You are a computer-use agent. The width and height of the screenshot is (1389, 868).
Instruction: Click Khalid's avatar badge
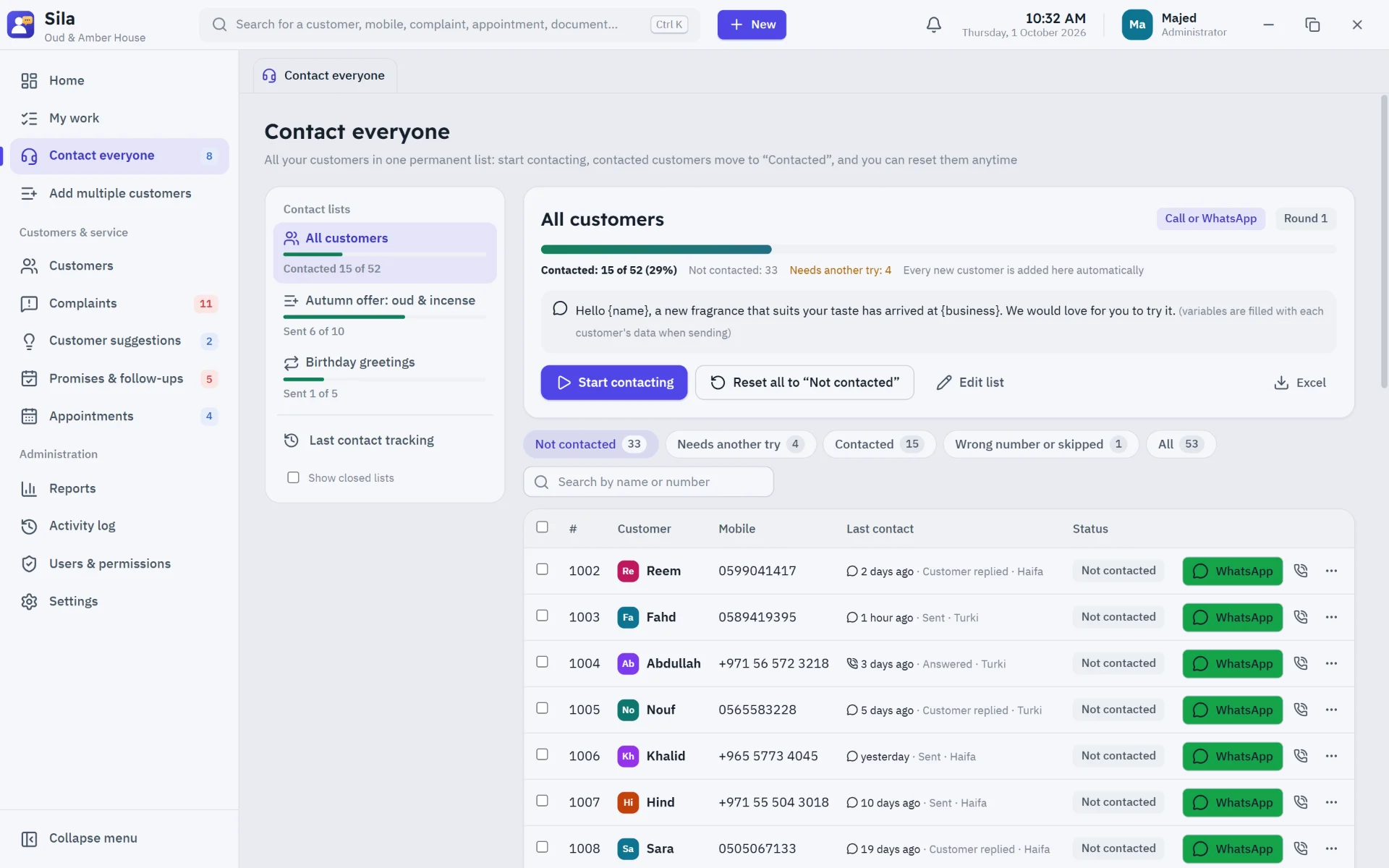[x=628, y=756]
